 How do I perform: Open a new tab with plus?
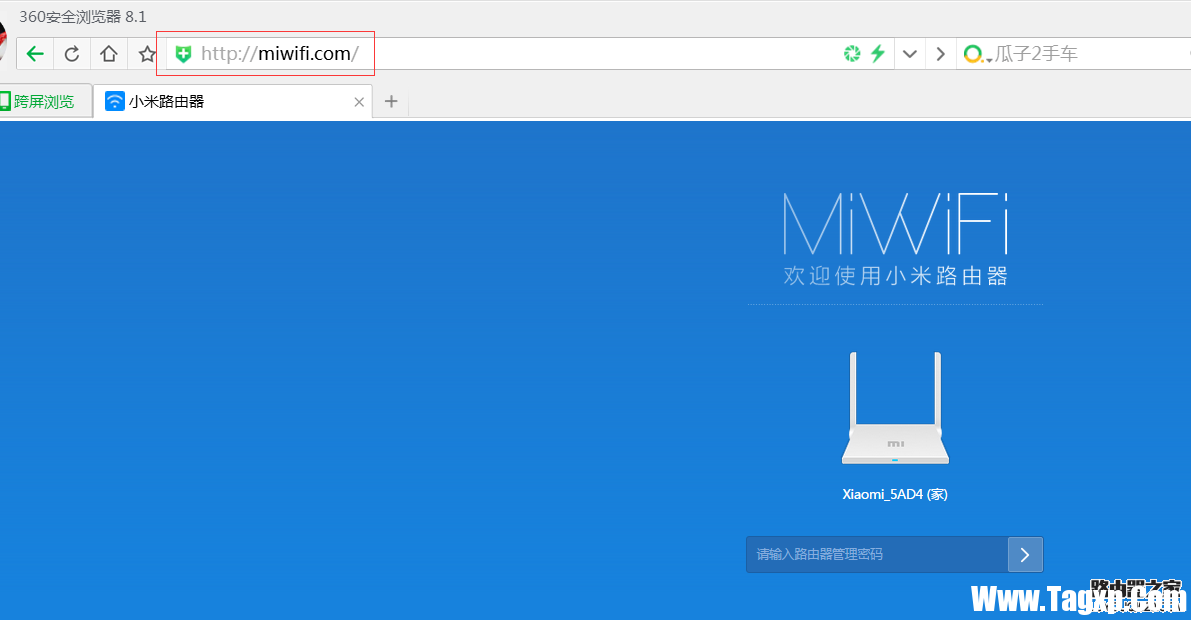click(x=391, y=101)
